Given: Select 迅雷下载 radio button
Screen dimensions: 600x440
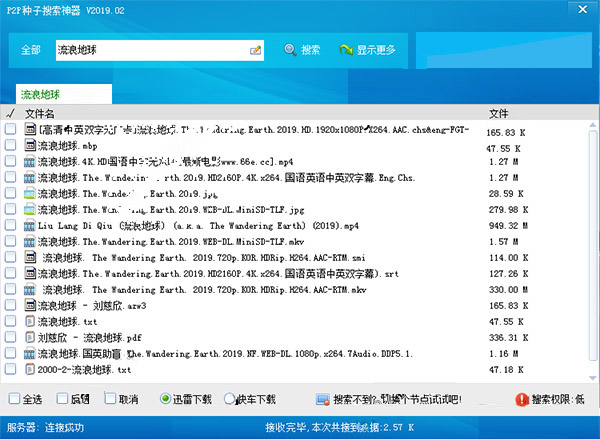Looking at the screenshot, I should (x=165, y=399).
